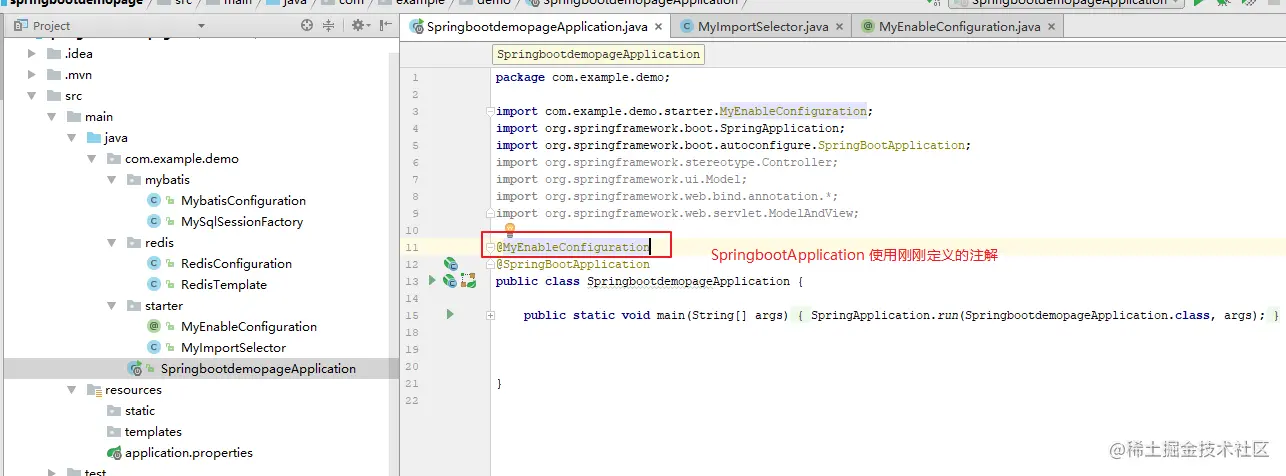Unfold the main method on line 15
Viewport: 1286px width, 476px height.
point(490,315)
